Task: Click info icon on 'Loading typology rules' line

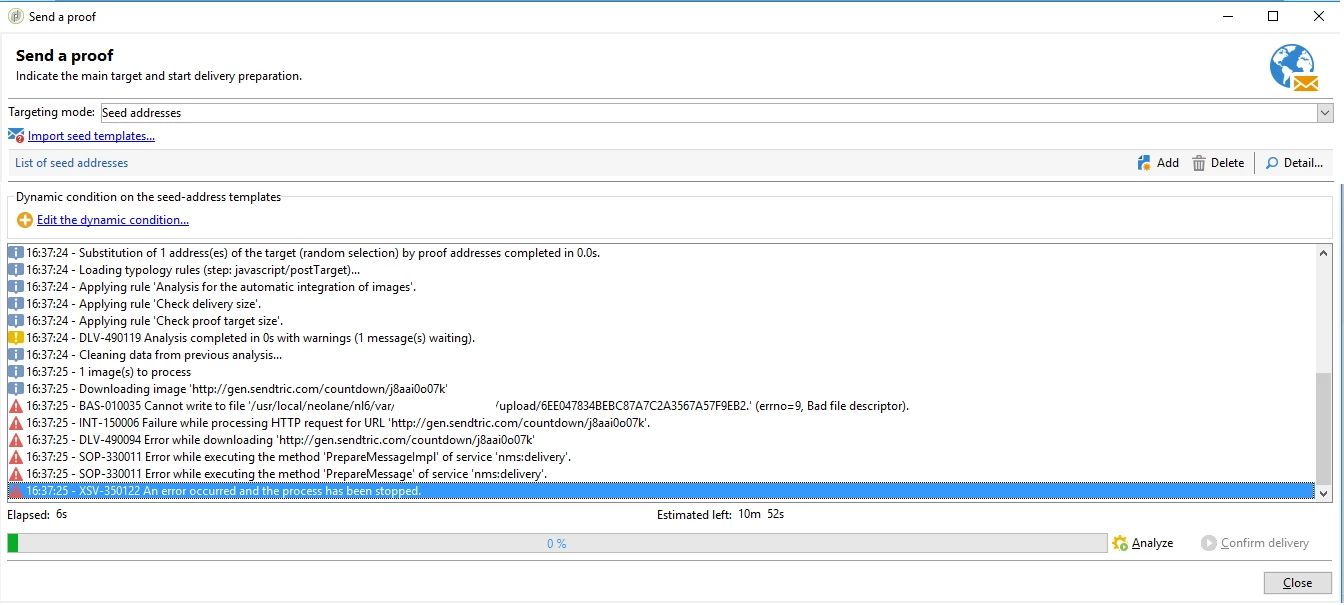Action: click(15, 270)
